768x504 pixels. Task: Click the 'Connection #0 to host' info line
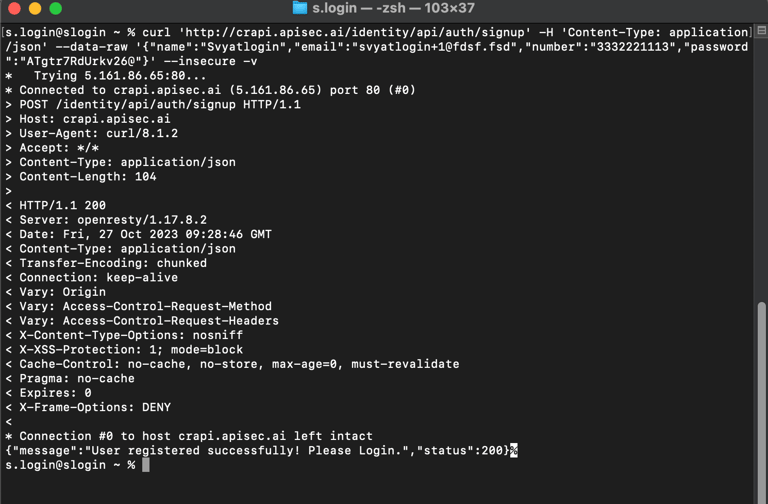coord(196,436)
